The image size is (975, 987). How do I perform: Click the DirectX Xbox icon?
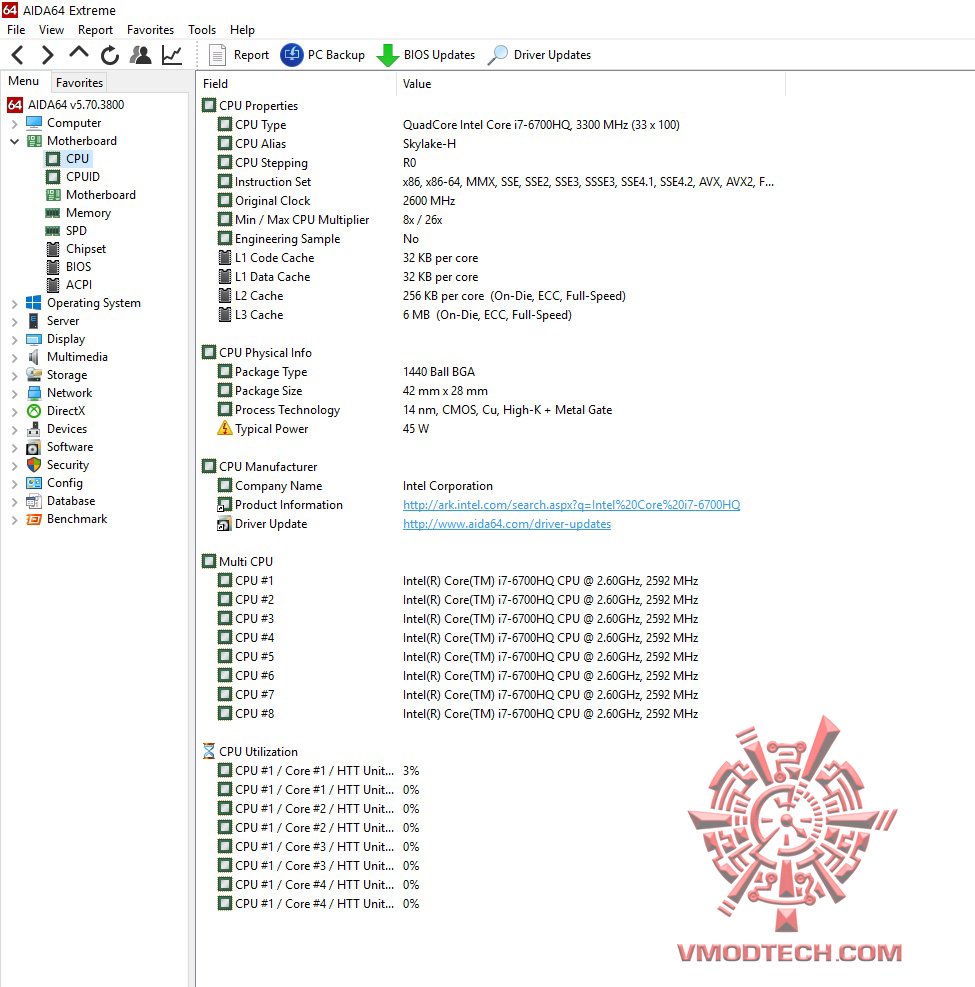tap(34, 411)
